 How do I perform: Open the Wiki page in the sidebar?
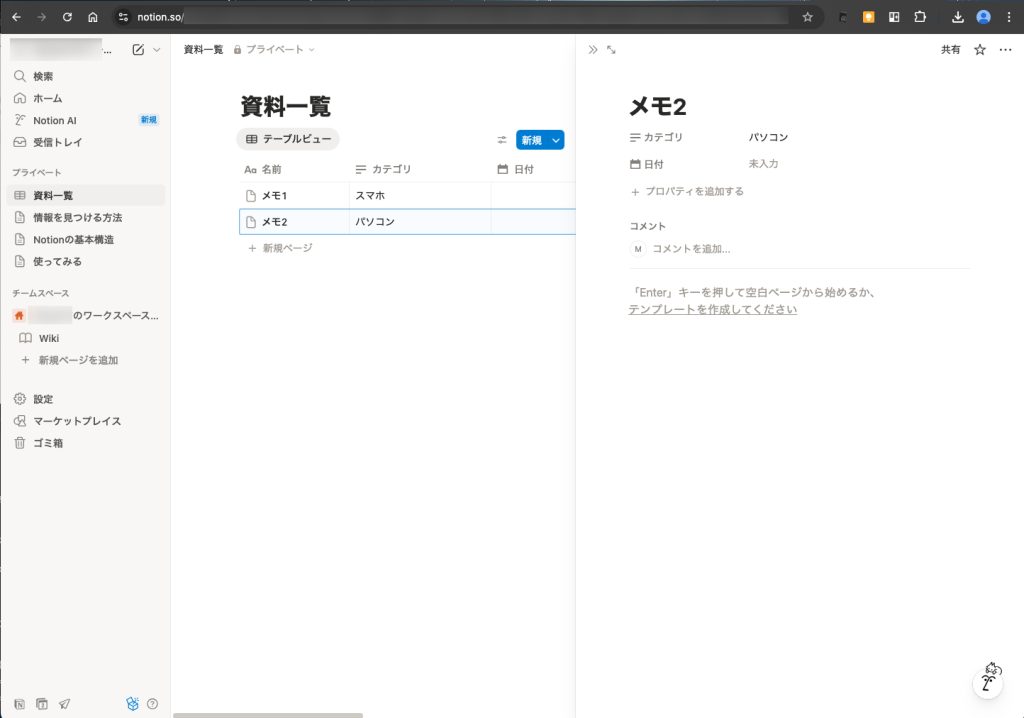coord(86,338)
